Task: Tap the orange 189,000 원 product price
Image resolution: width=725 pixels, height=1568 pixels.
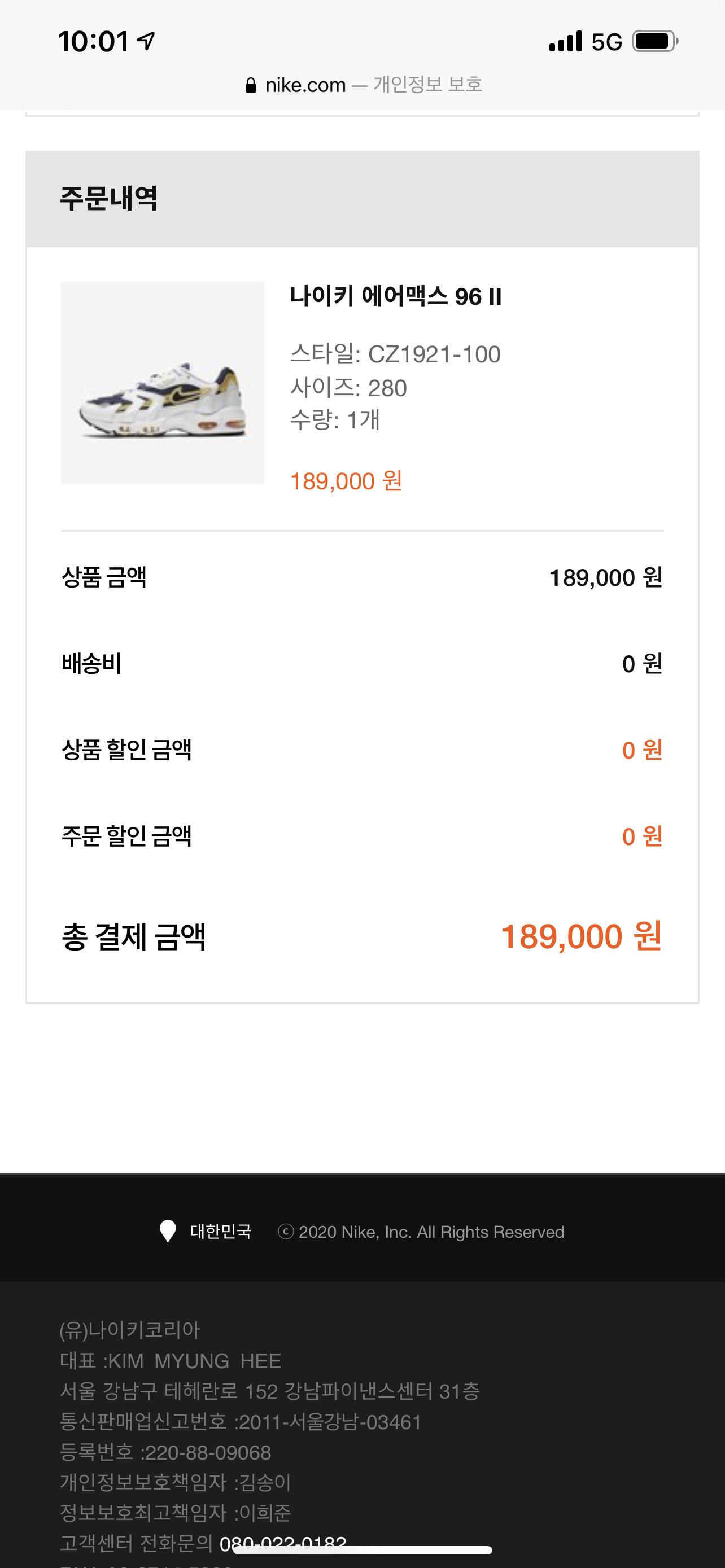Action: (x=346, y=481)
